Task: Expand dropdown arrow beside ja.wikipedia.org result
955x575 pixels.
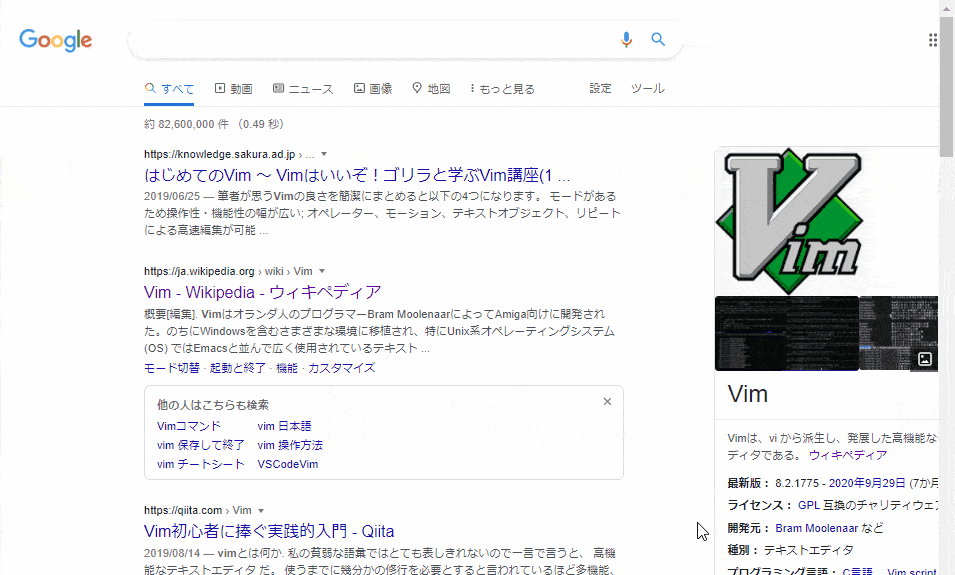Action: (x=322, y=271)
